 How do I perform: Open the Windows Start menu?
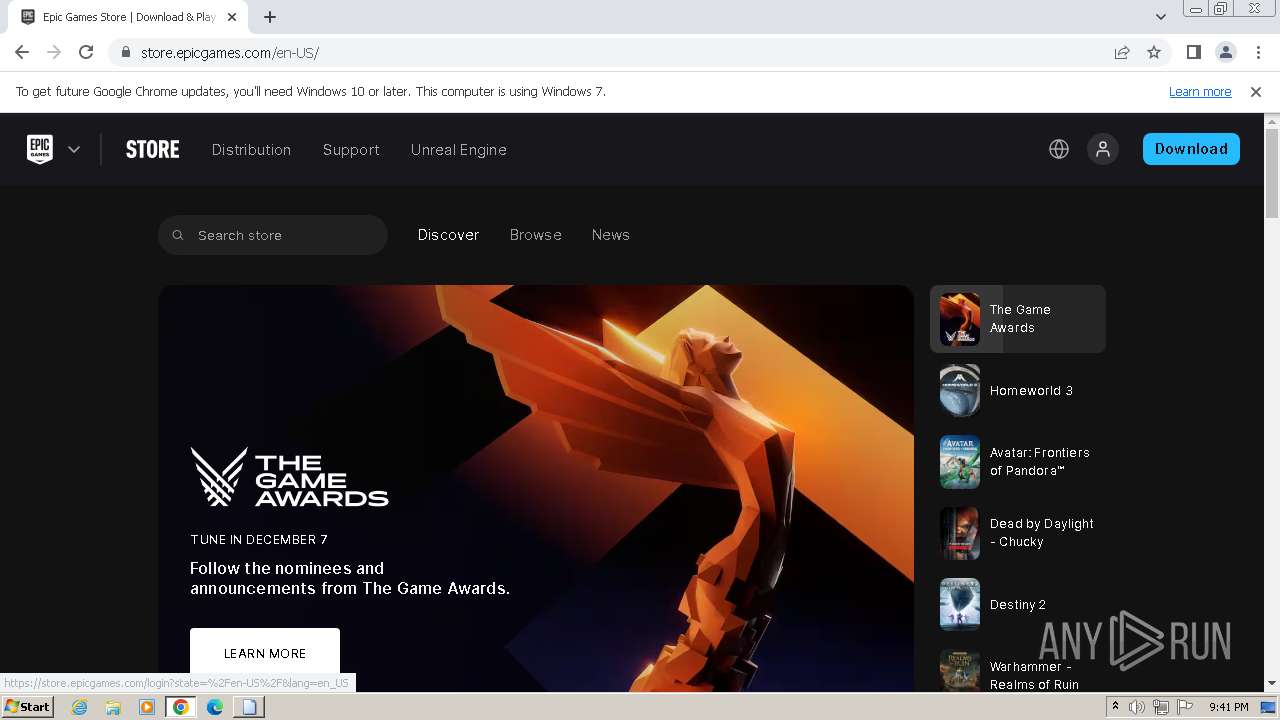[28, 706]
